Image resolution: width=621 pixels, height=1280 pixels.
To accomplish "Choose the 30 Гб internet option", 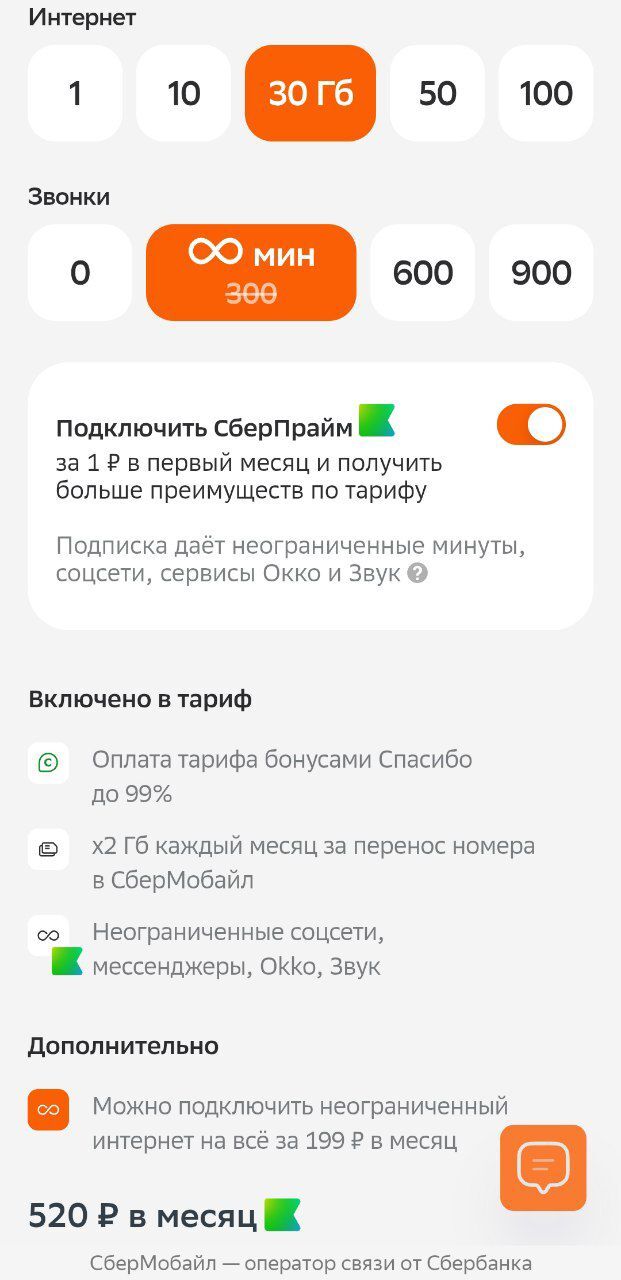I will [310, 93].
